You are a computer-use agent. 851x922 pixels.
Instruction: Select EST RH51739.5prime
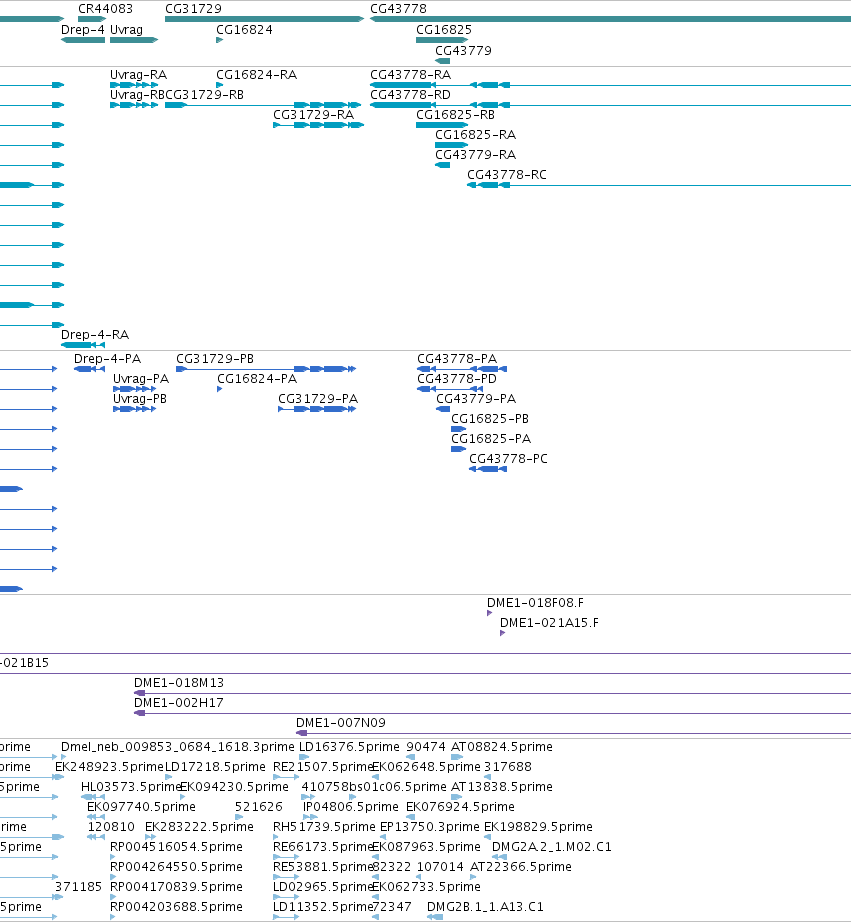(x=324, y=827)
